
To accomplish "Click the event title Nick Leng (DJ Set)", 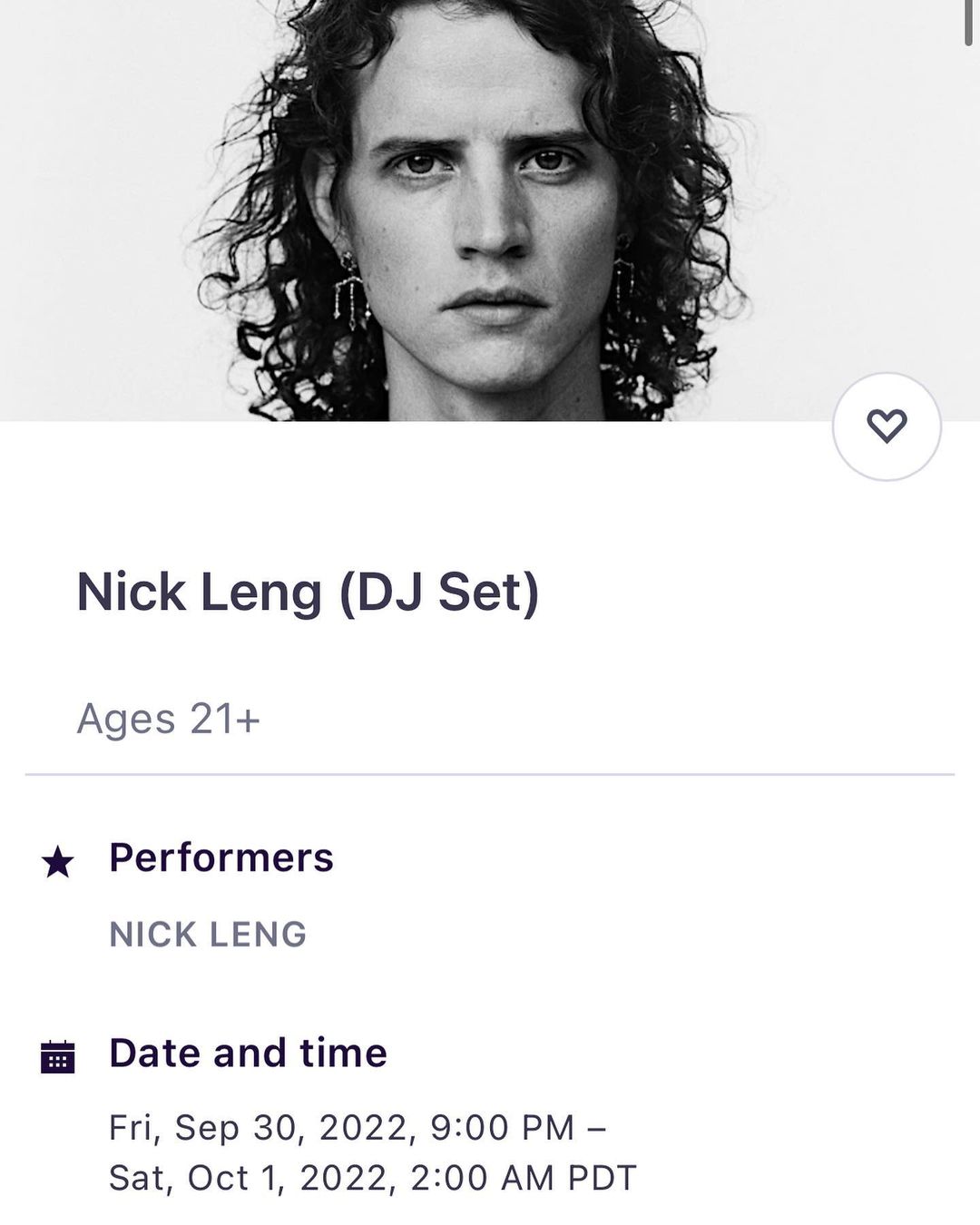I will click(x=308, y=593).
